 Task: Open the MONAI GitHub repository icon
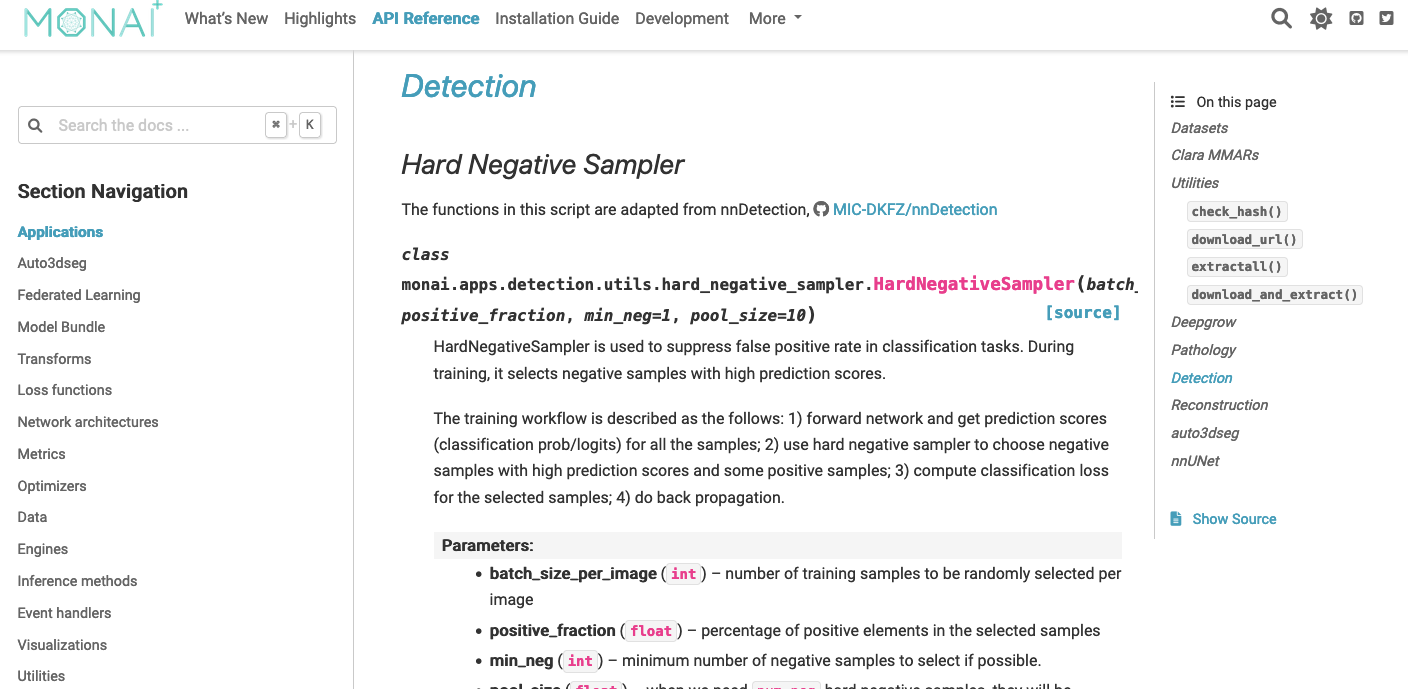[x=1356, y=18]
